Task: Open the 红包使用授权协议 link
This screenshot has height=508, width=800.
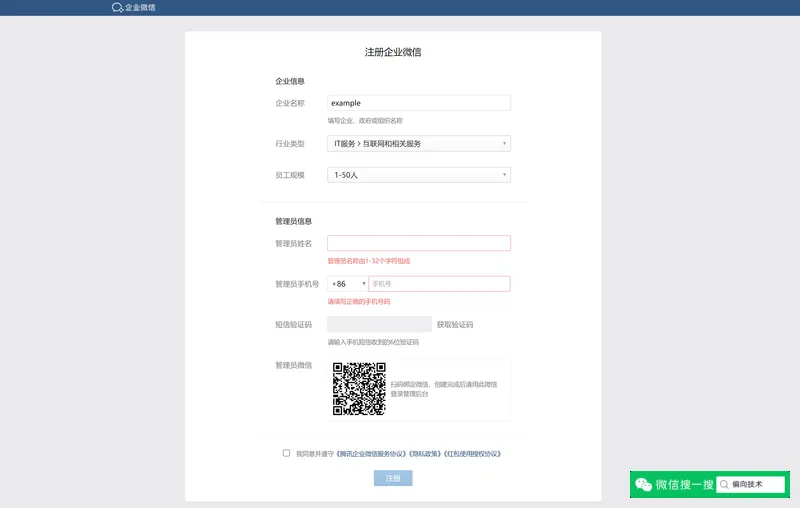Action: (472, 454)
